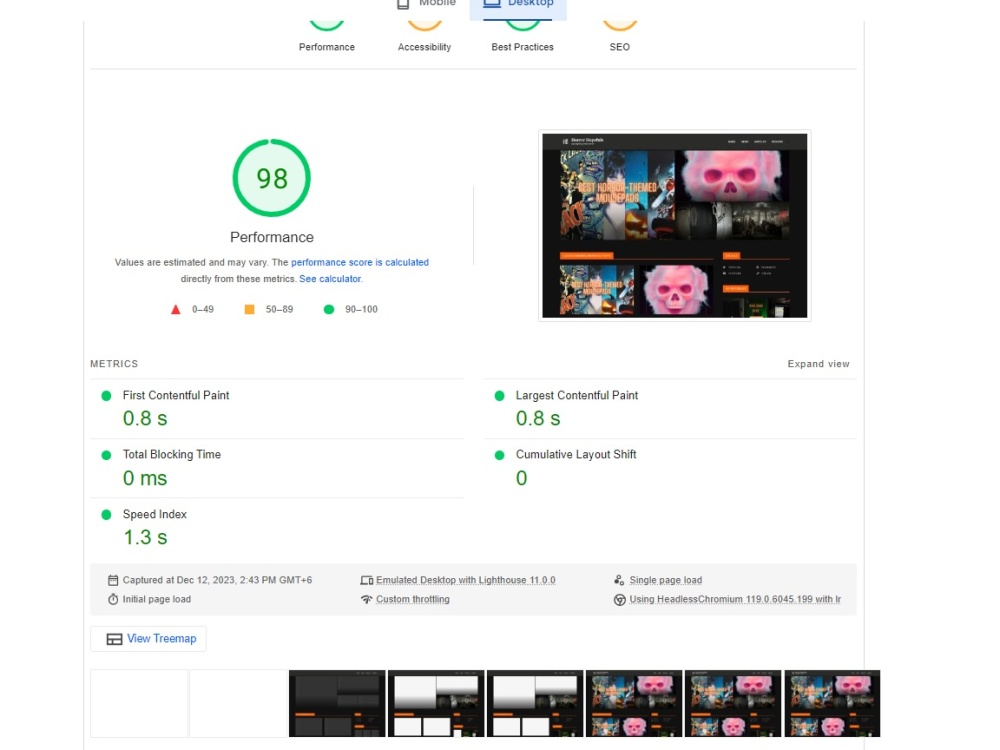The height and width of the screenshot is (750, 1000).
Task: Click the 1.3 s Speed Index value
Action: click(x=145, y=538)
